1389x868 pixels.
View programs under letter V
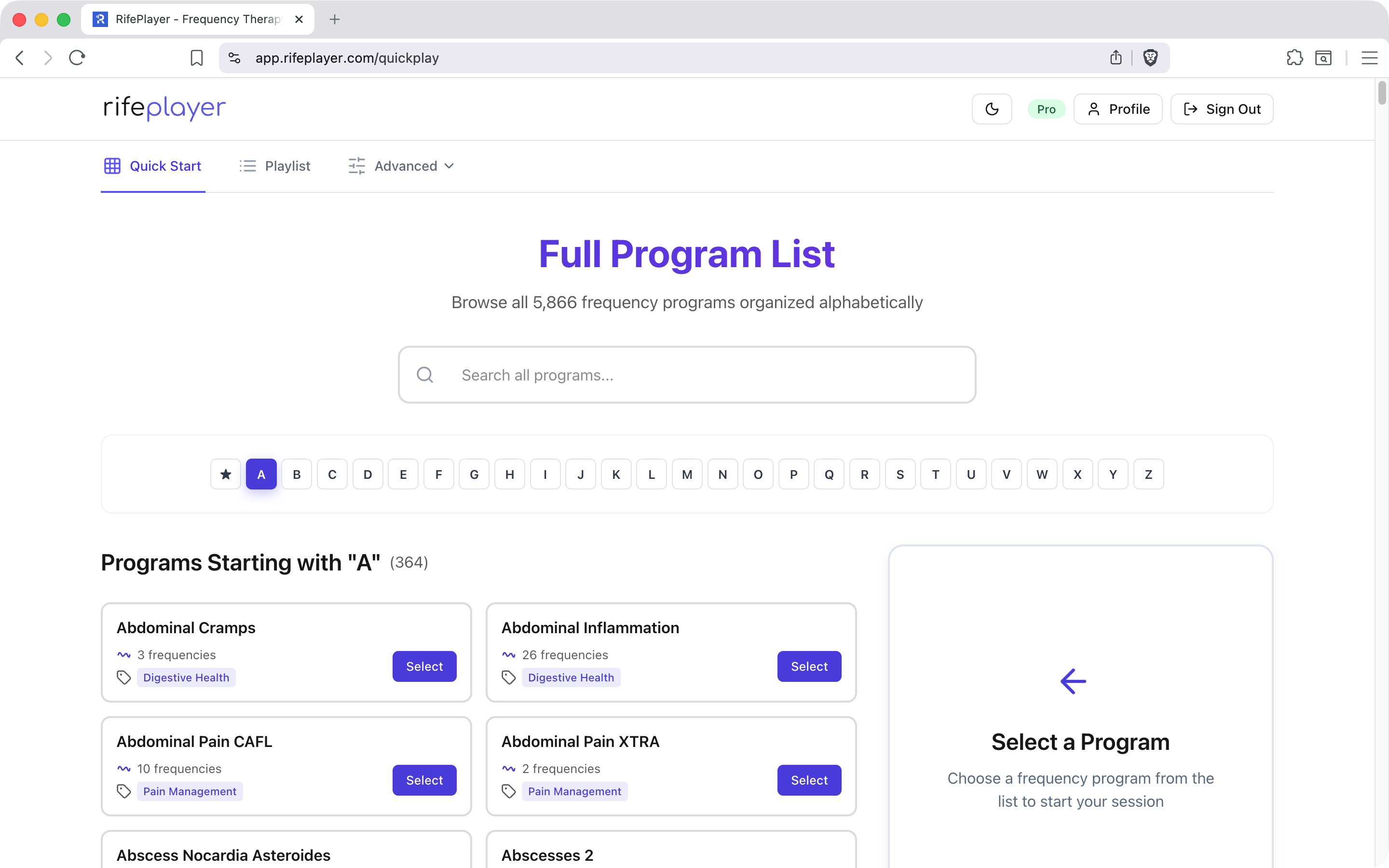pos(1007,474)
